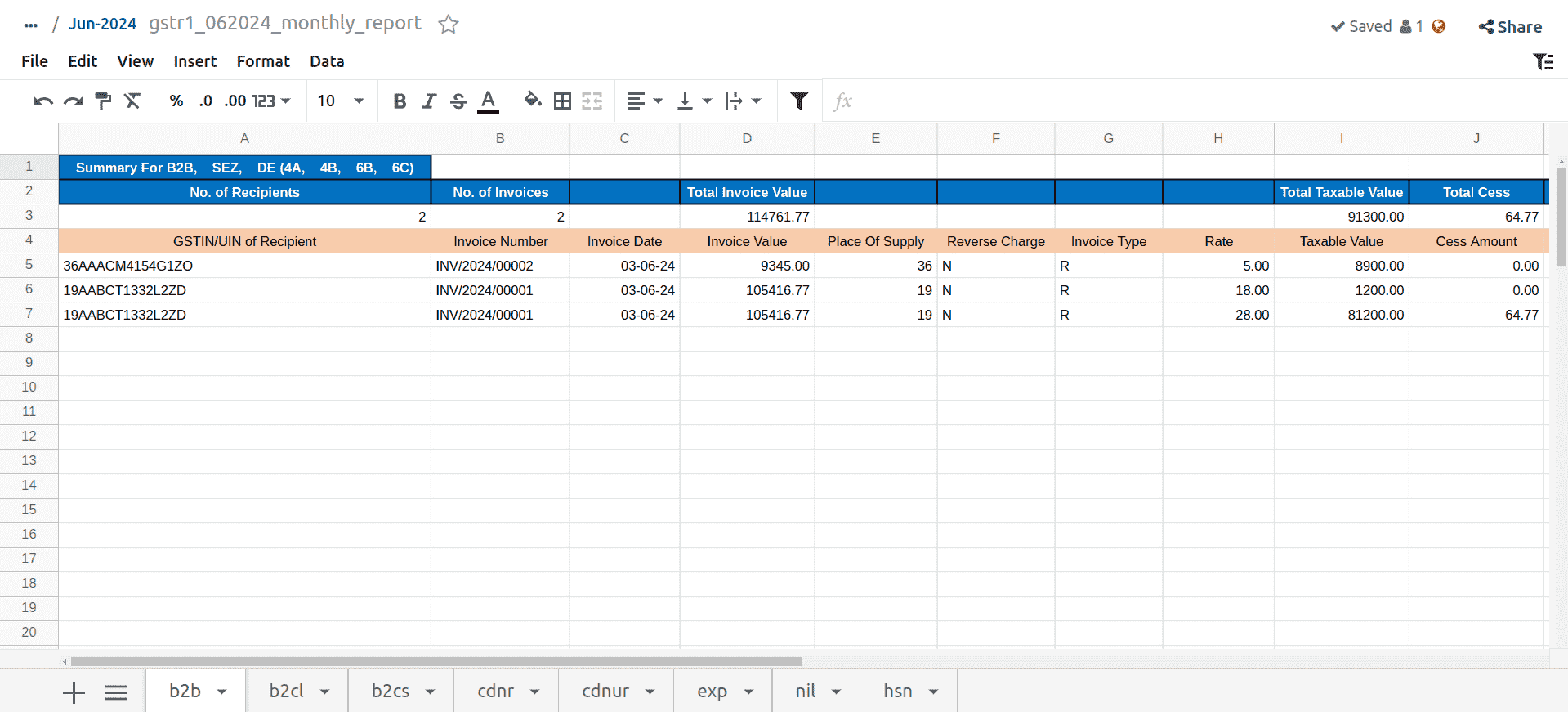Click the Share button
Screen dimensions: 1568x712
tap(1510, 27)
